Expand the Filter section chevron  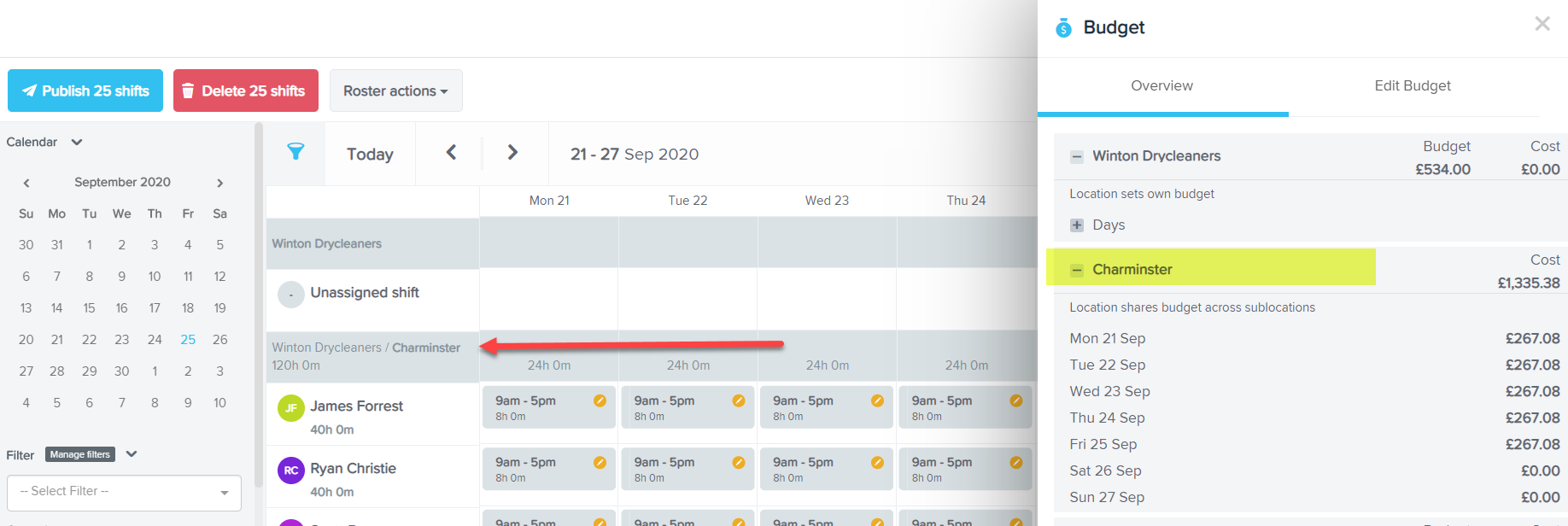[132, 454]
